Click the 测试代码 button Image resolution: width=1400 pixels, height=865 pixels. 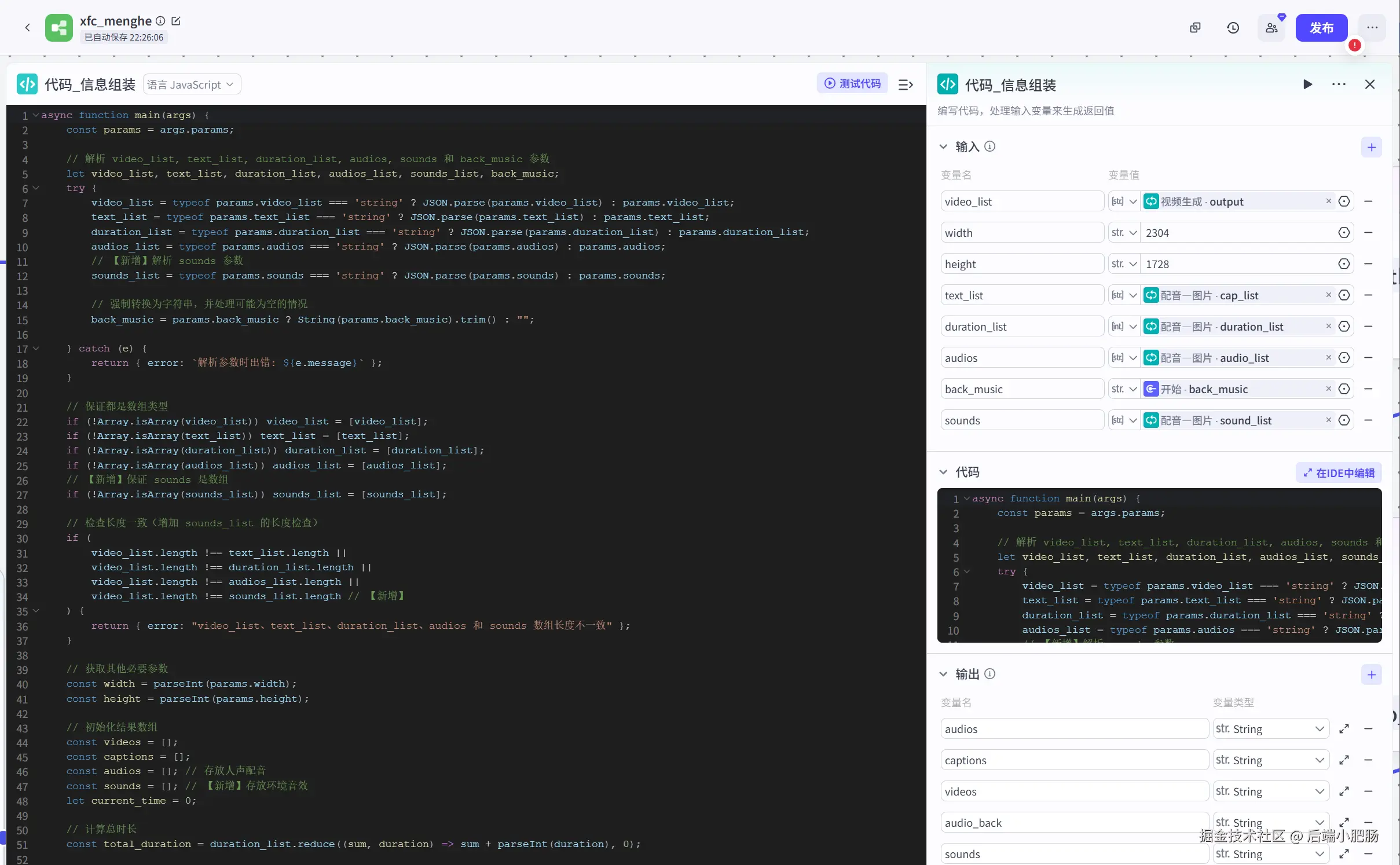[x=852, y=83]
